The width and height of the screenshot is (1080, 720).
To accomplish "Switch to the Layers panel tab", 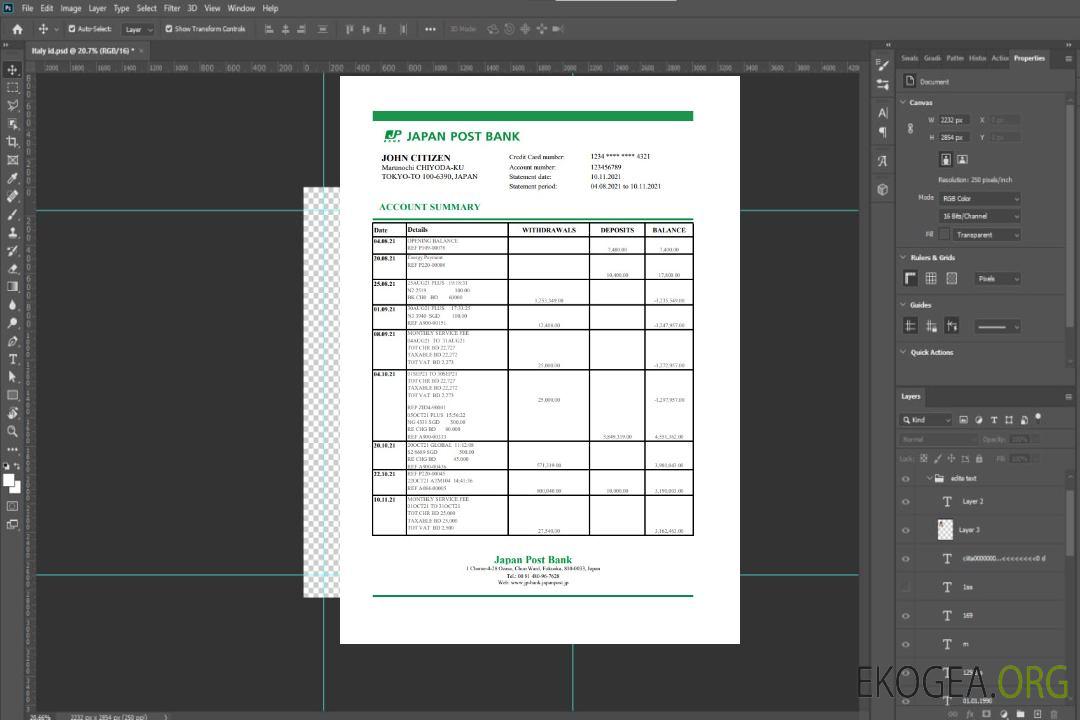I will (x=911, y=396).
